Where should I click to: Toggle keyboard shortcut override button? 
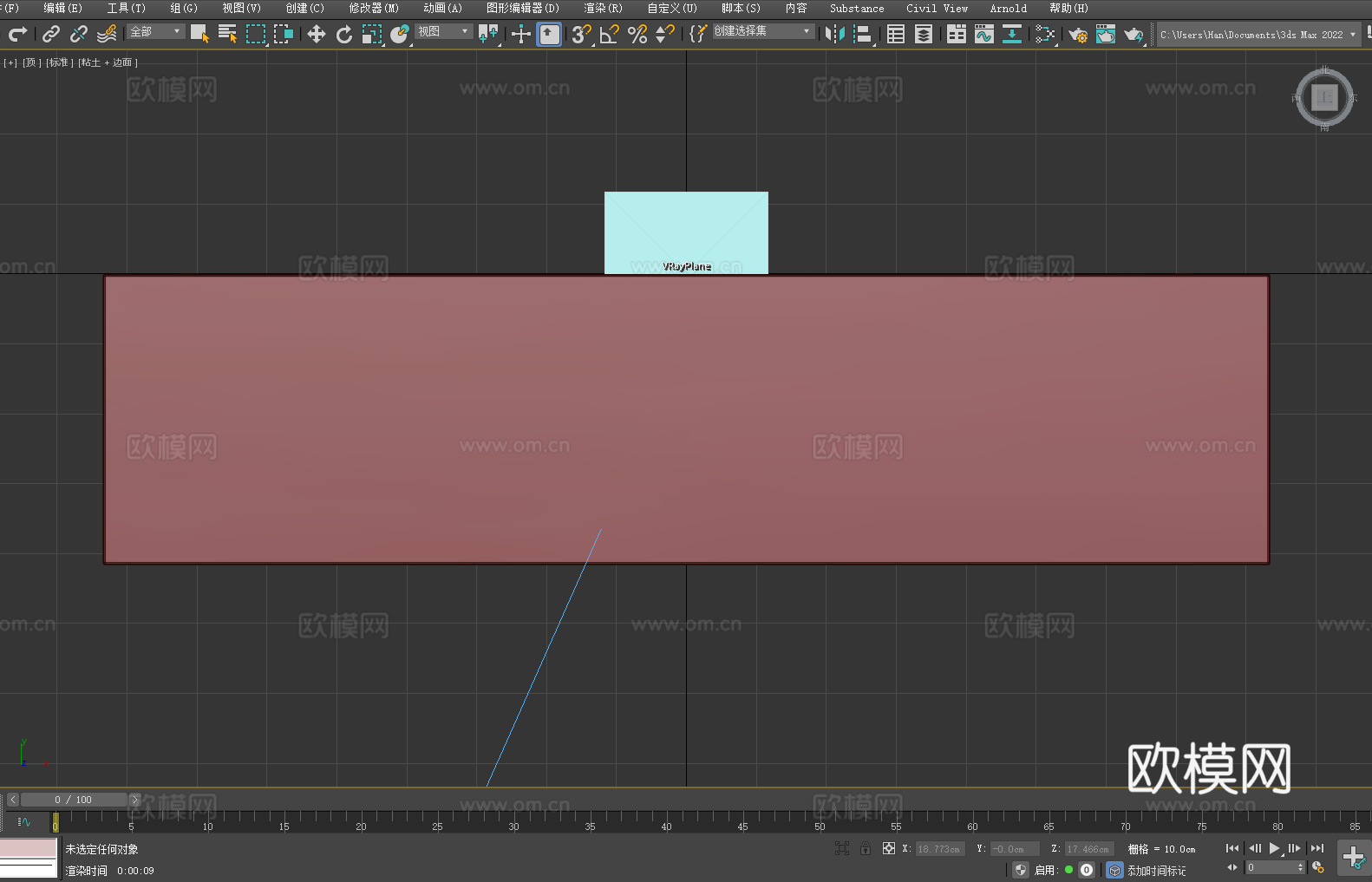coord(549,34)
